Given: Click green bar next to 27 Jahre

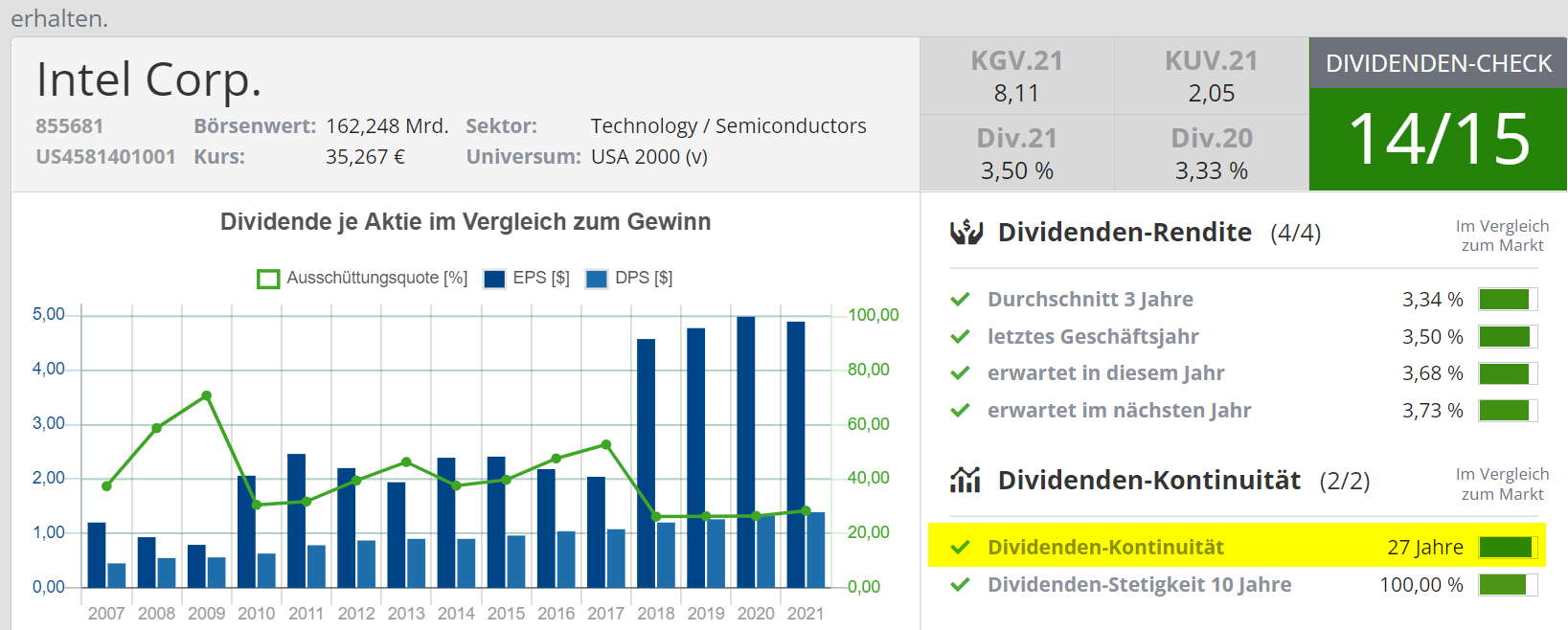Looking at the screenshot, I should (1508, 548).
